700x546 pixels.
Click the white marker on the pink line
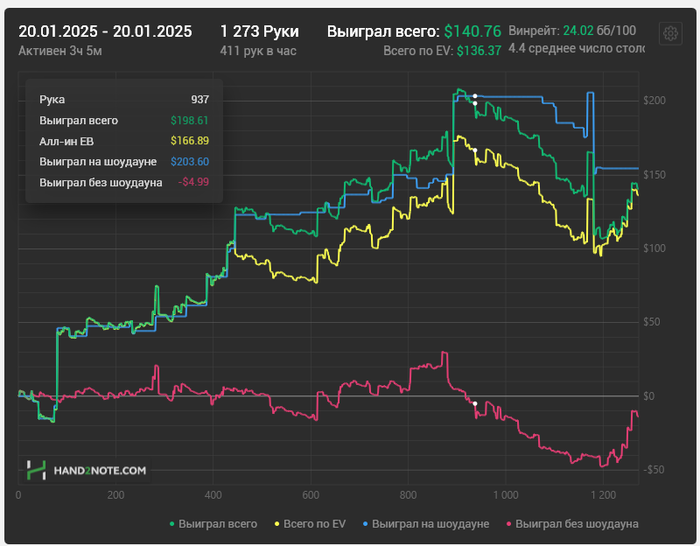(x=475, y=404)
